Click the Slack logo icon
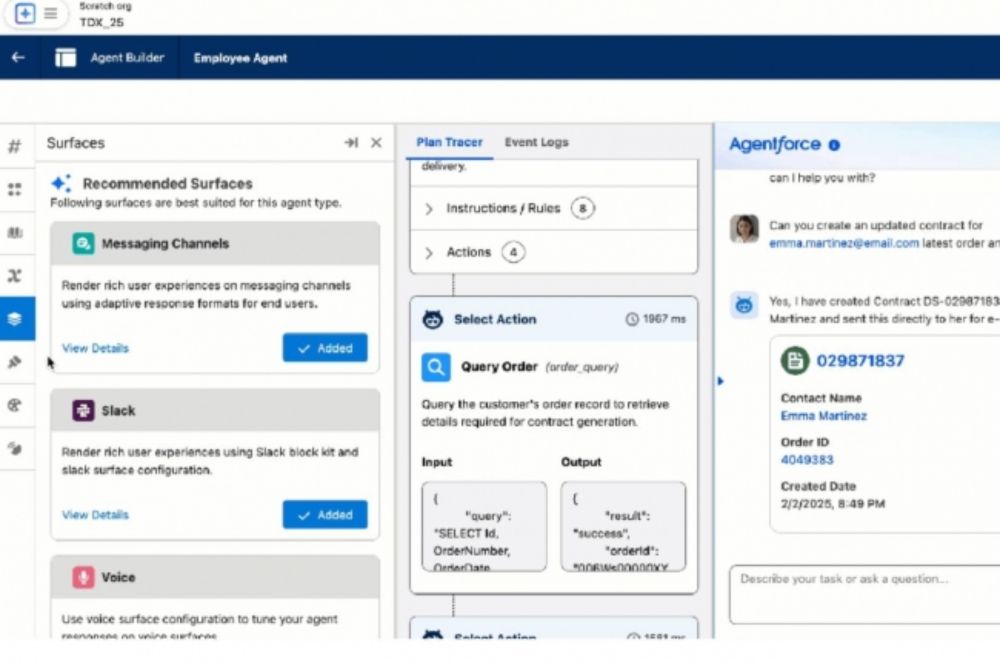 click(x=83, y=410)
